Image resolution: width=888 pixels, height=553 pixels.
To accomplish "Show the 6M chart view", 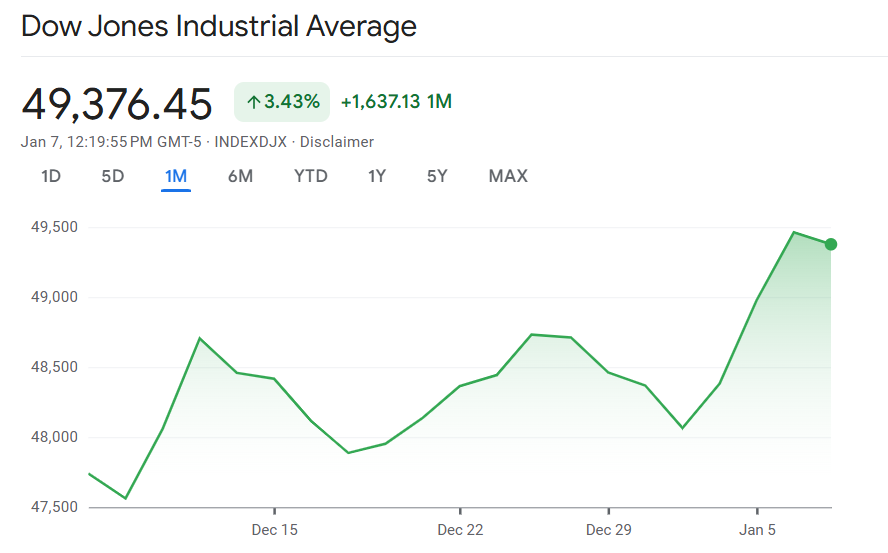I will tap(240, 177).
